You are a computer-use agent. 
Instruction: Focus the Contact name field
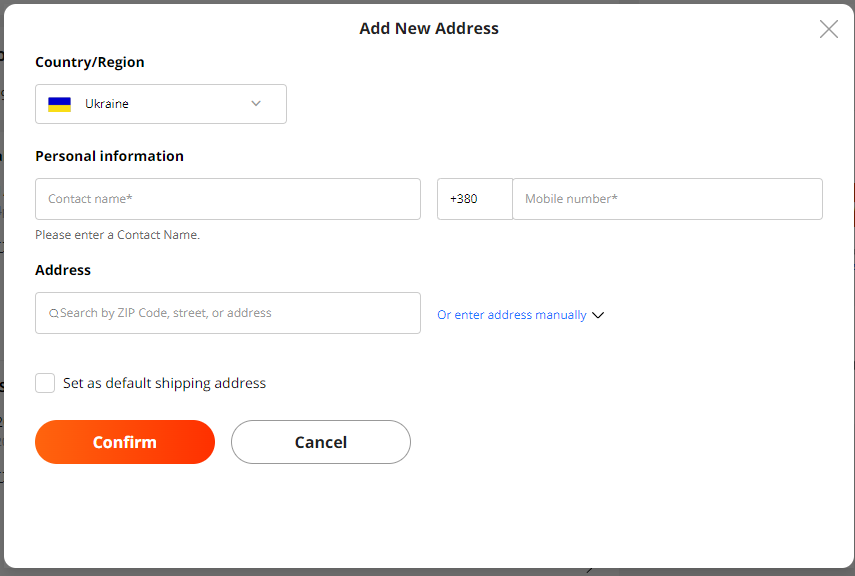(x=228, y=199)
